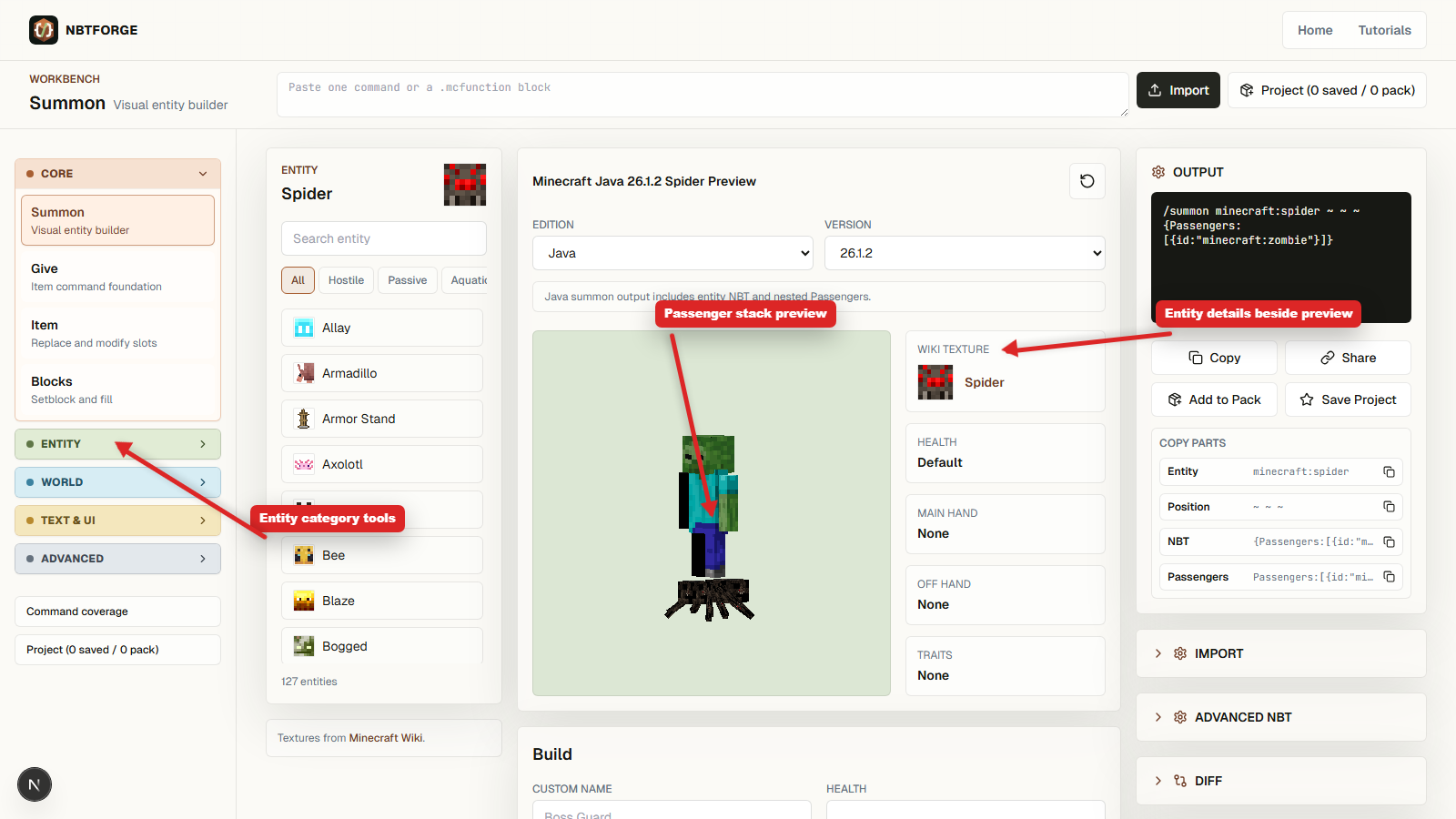1456x819 pixels.
Task: Click the Armadillo entity icon
Action: point(304,373)
